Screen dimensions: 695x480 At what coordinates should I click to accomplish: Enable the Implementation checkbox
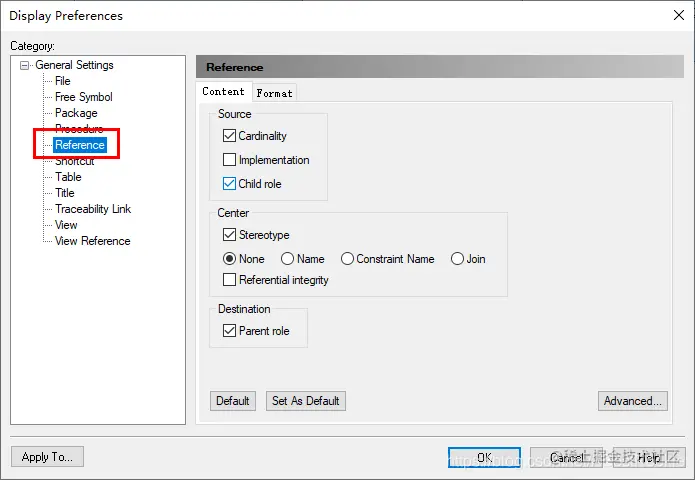[229, 160]
